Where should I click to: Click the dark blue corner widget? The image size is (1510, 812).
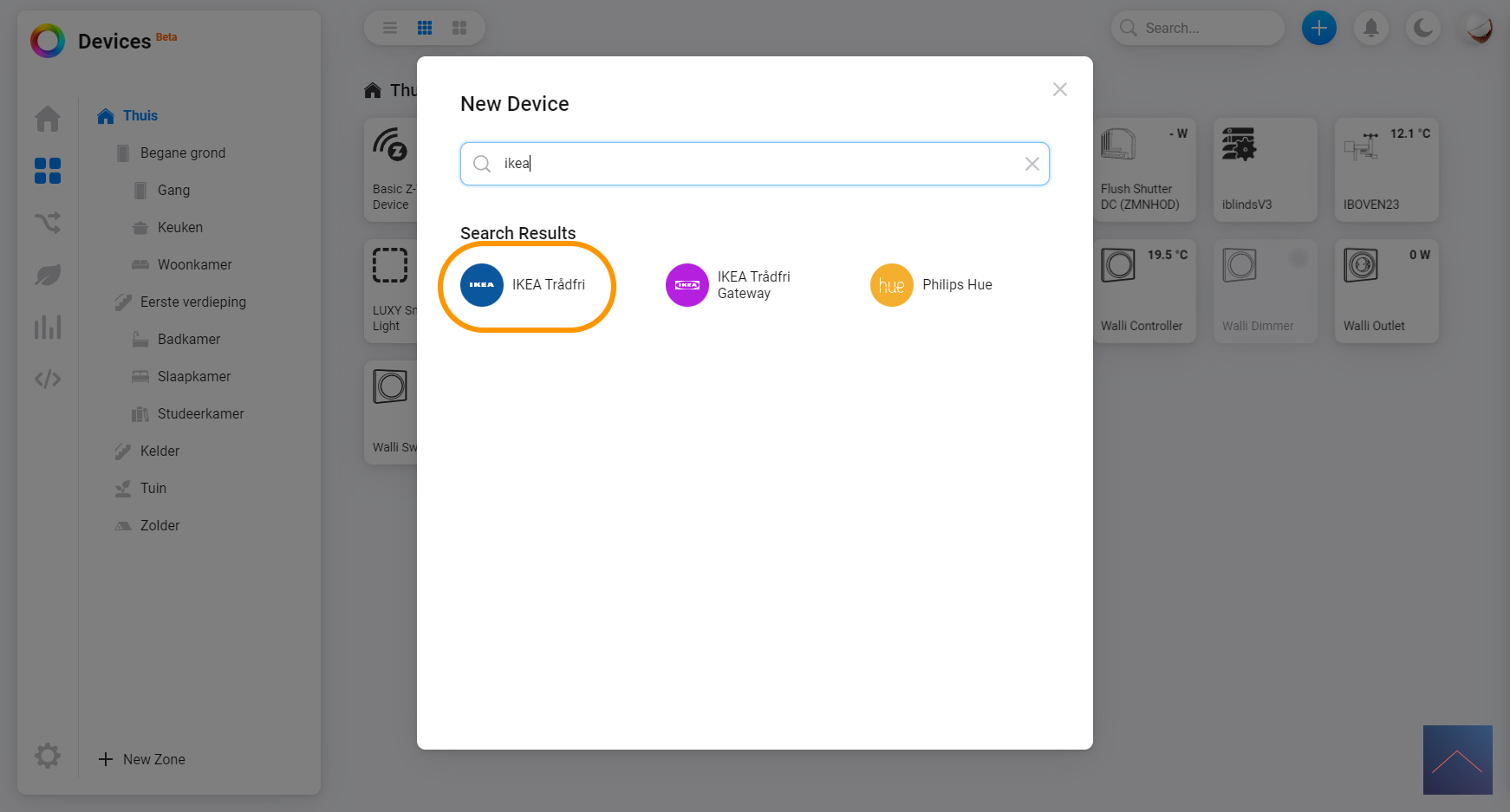[1457, 760]
